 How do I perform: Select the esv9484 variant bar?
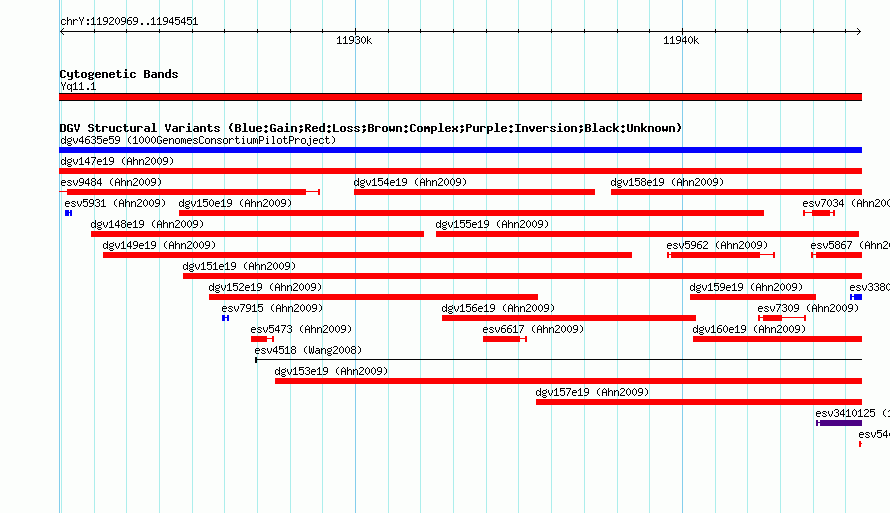click(190, 192)
